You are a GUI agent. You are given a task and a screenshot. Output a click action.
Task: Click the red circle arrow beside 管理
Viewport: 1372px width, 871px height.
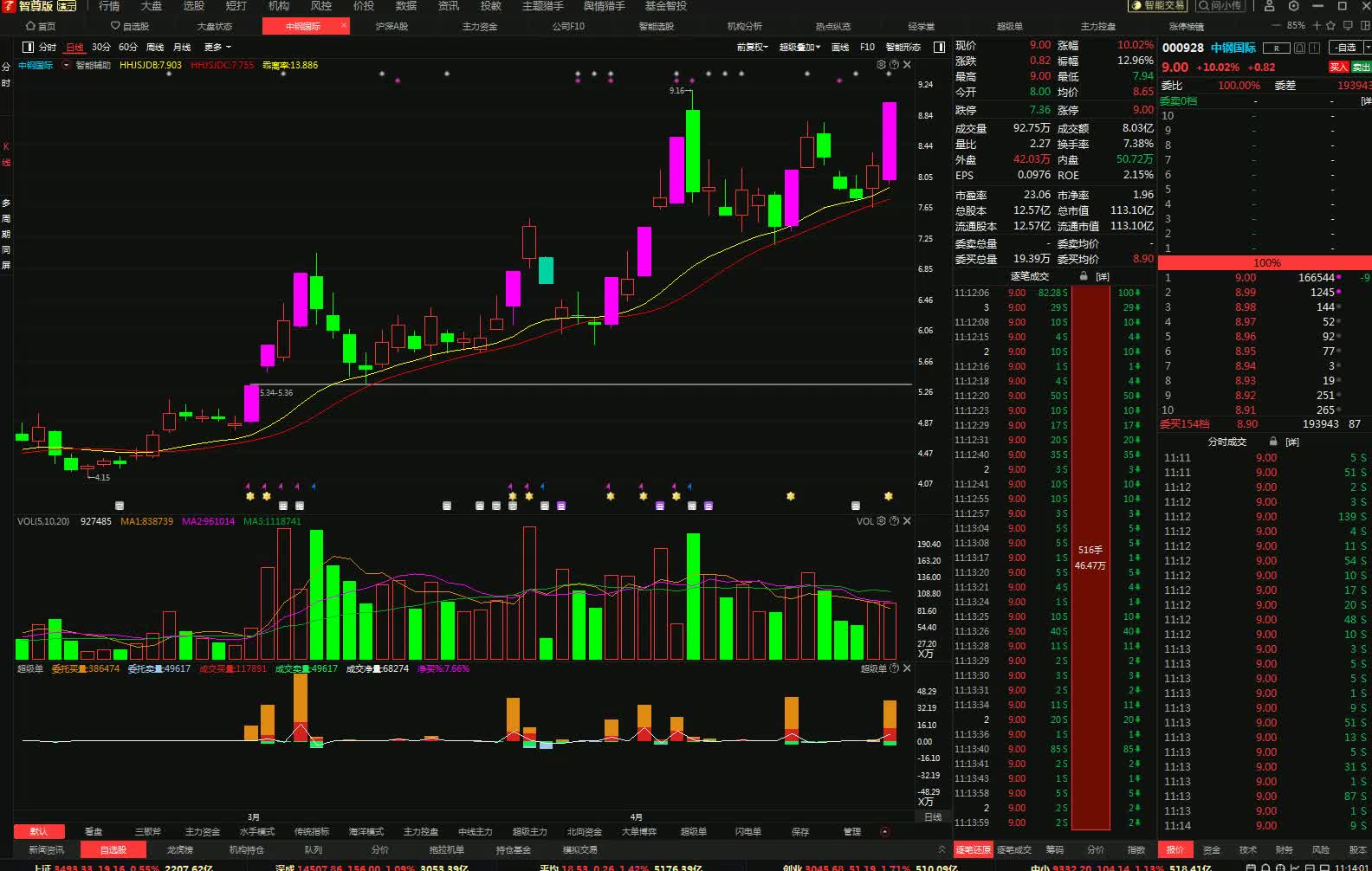(x=884, y=831)
